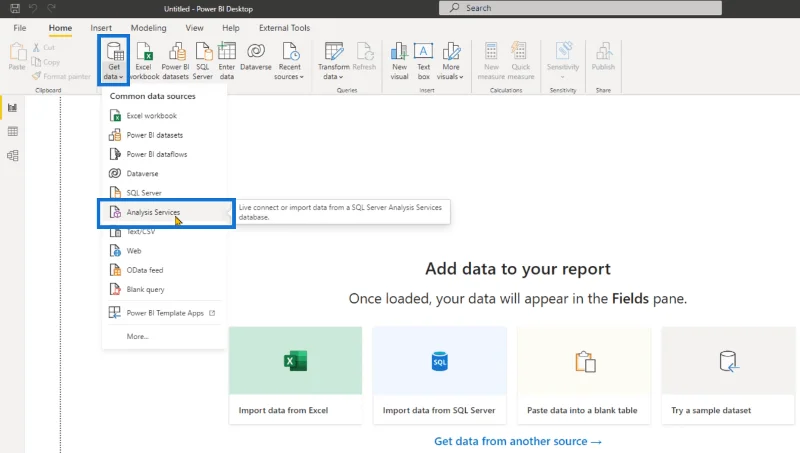Insert a Text box from ribbon
This screenshot has height=453, width=800.
(x=423, y=61)
